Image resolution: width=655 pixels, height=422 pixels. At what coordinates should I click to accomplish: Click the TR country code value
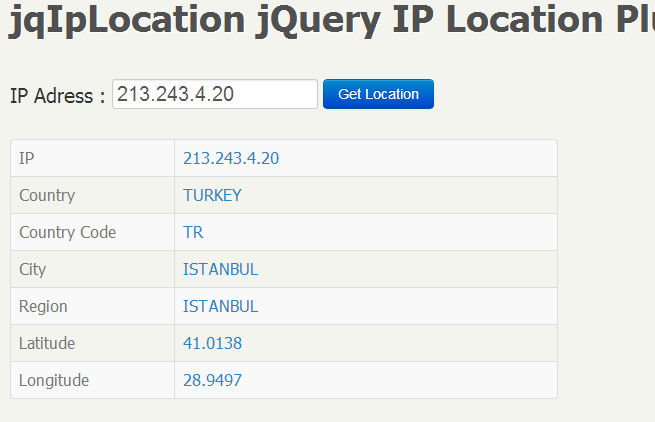[193, 232]
